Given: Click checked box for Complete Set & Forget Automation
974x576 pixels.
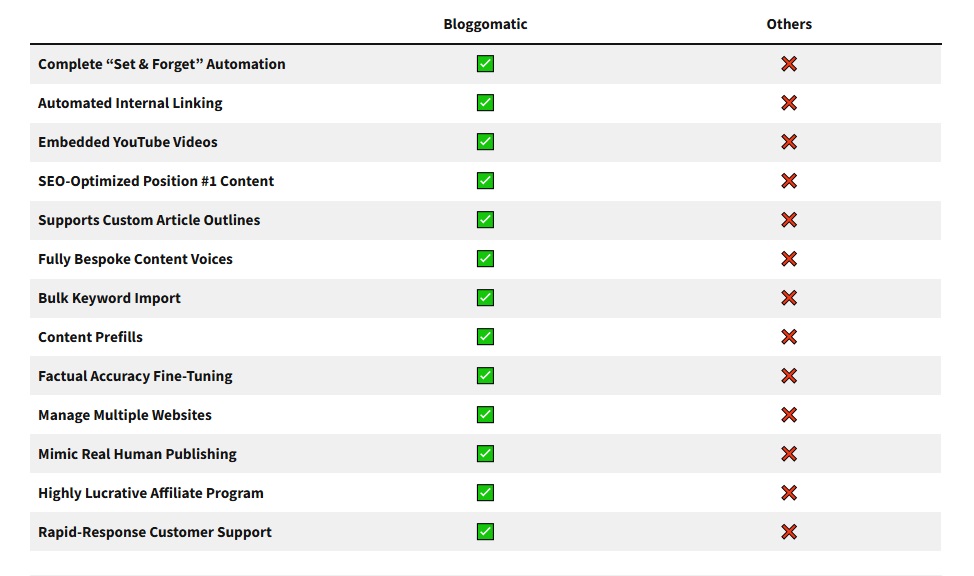Looking at the screenshot, I should [x=485, y=63].
